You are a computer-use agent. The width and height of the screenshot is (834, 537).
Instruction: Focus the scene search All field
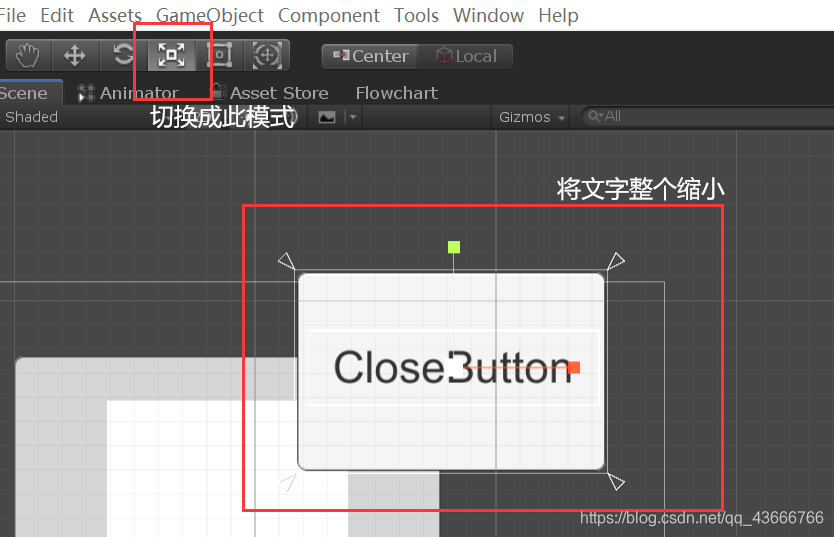pos(708,116)
